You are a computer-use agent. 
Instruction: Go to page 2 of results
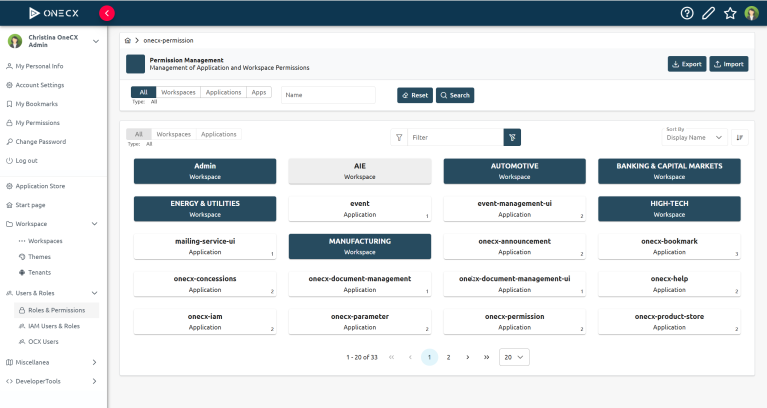click(x=448, y=357)
